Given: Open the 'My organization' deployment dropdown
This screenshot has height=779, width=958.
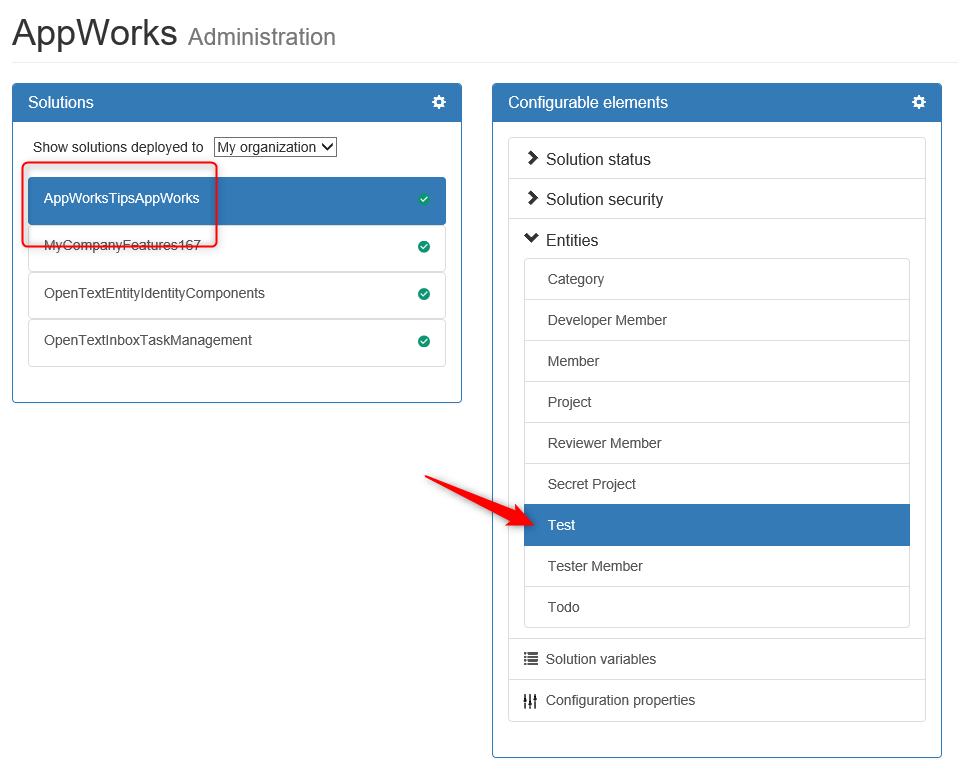Looking at the screenshot, I should (275, 147).
